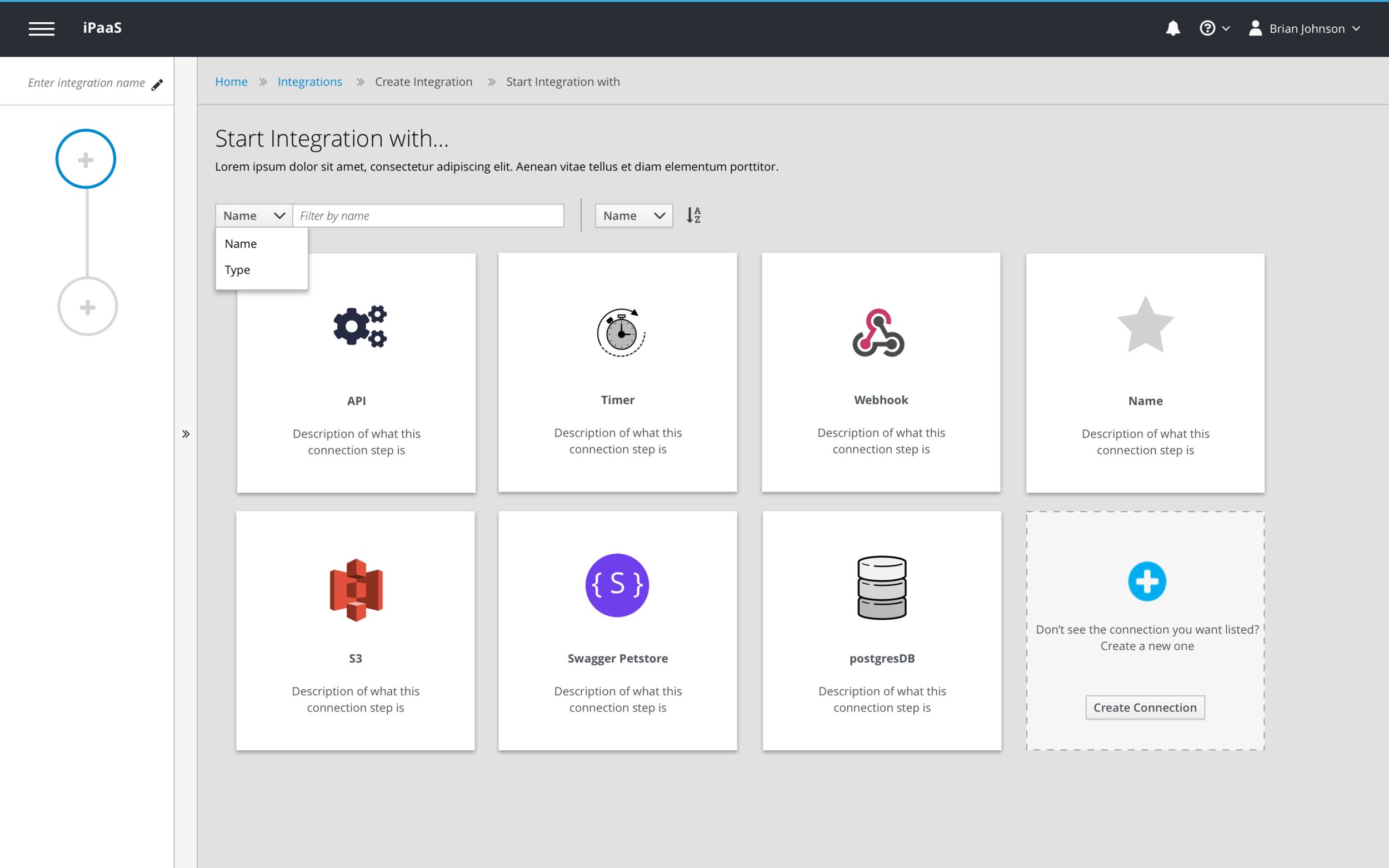Image resolution: width=1389 pixels, height=868 pixels.
Task: Select the postgresDB database icon
Action: [x=882, y=588]
